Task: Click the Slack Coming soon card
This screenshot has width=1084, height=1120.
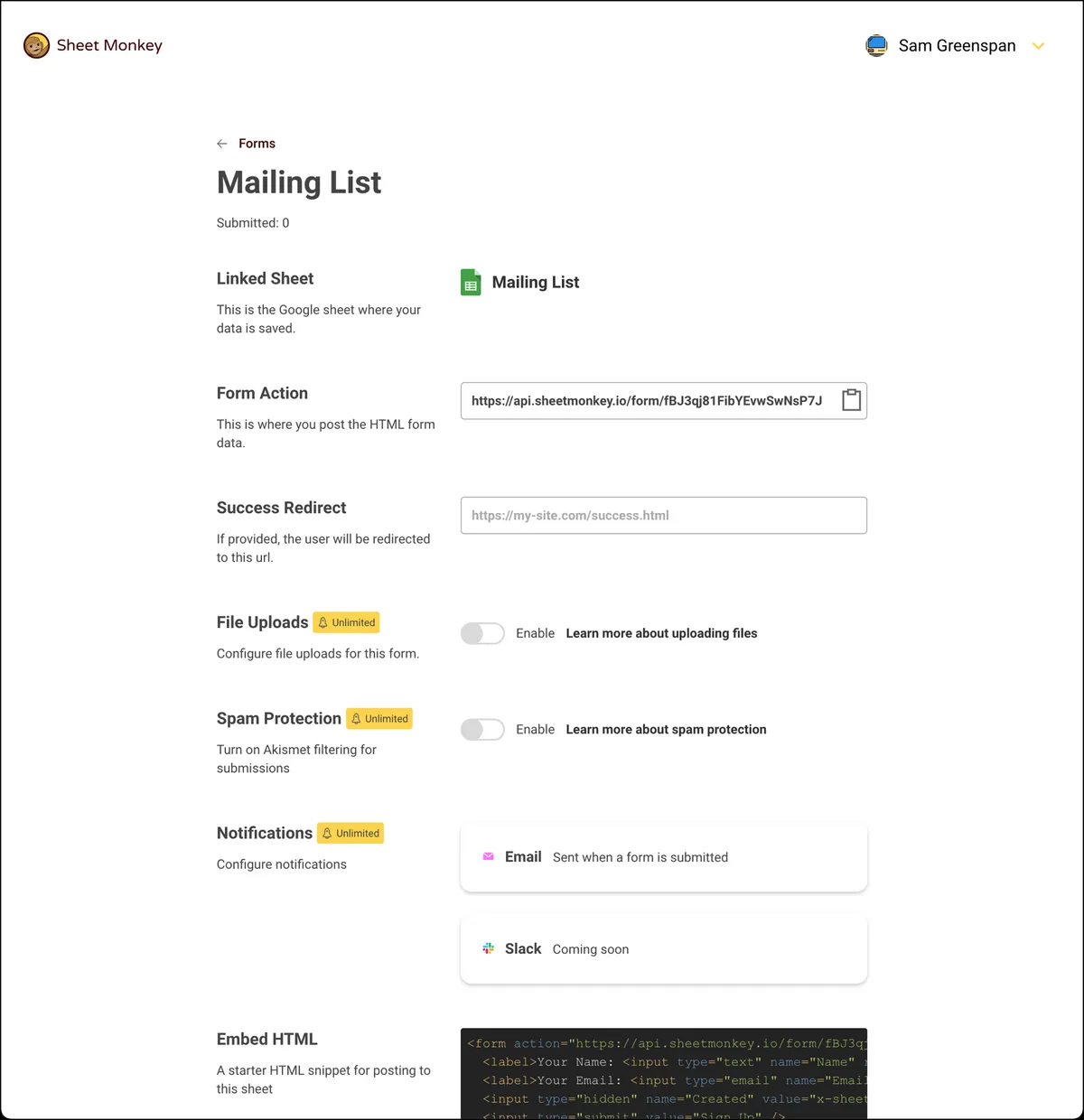Action: [x=664, y=949]
